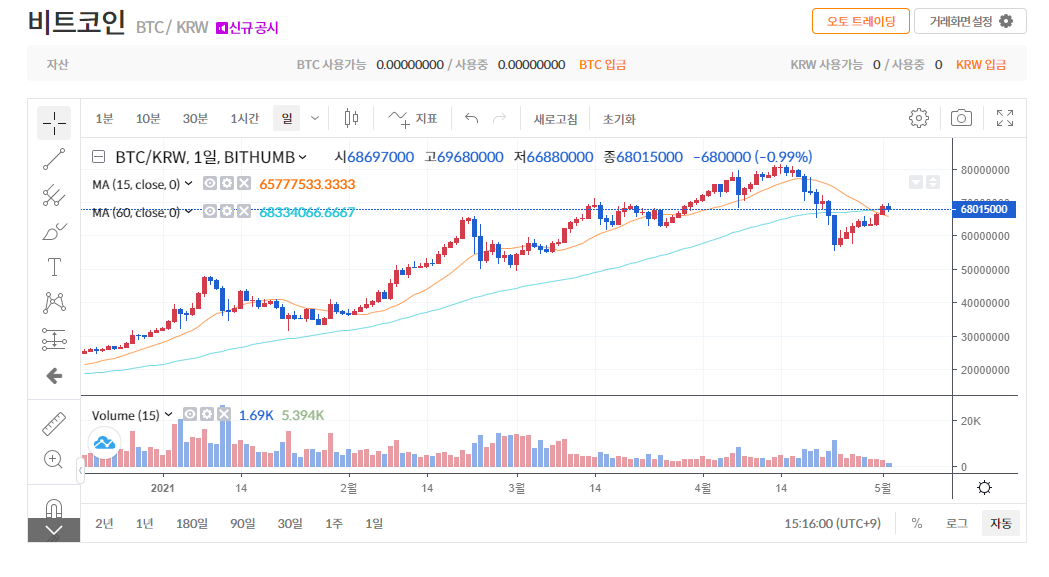
Task: Toggle 자동 auto scale
Action: 1001,523
